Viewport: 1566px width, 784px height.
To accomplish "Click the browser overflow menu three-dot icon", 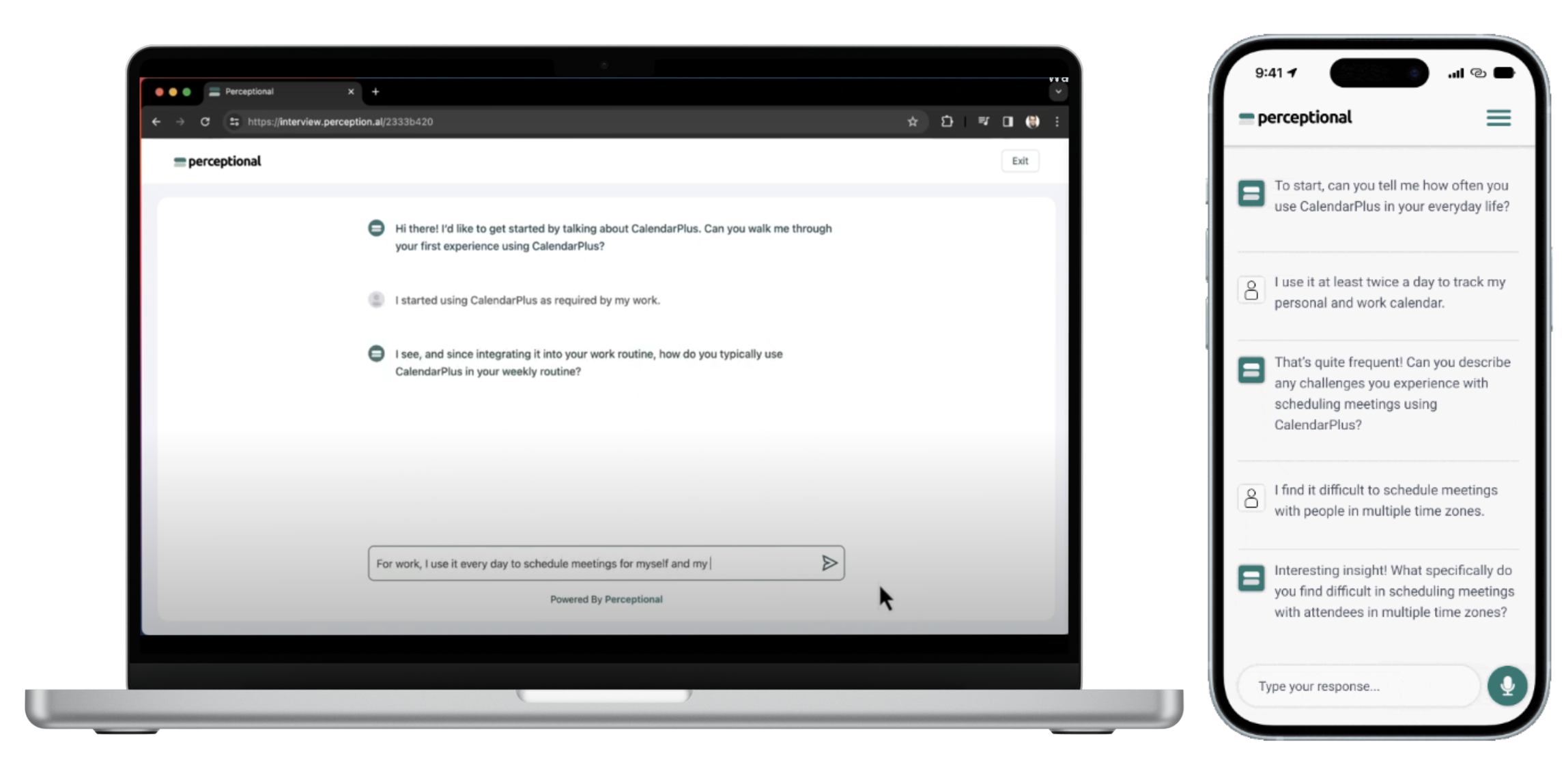I will (x=1057, y=121).
